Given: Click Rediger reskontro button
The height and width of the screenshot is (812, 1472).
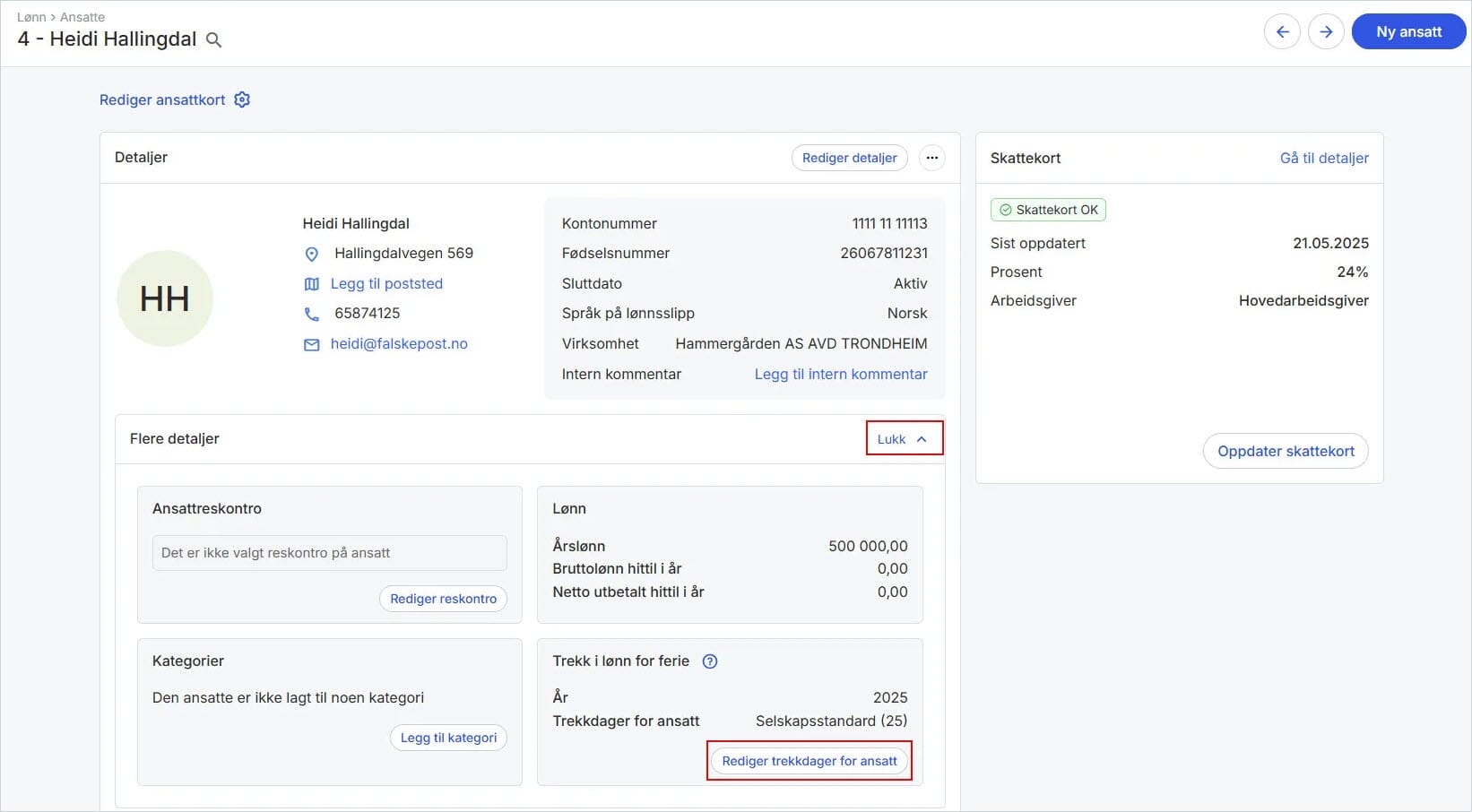Looking at the screenshot, I should [x=443, y=599].
